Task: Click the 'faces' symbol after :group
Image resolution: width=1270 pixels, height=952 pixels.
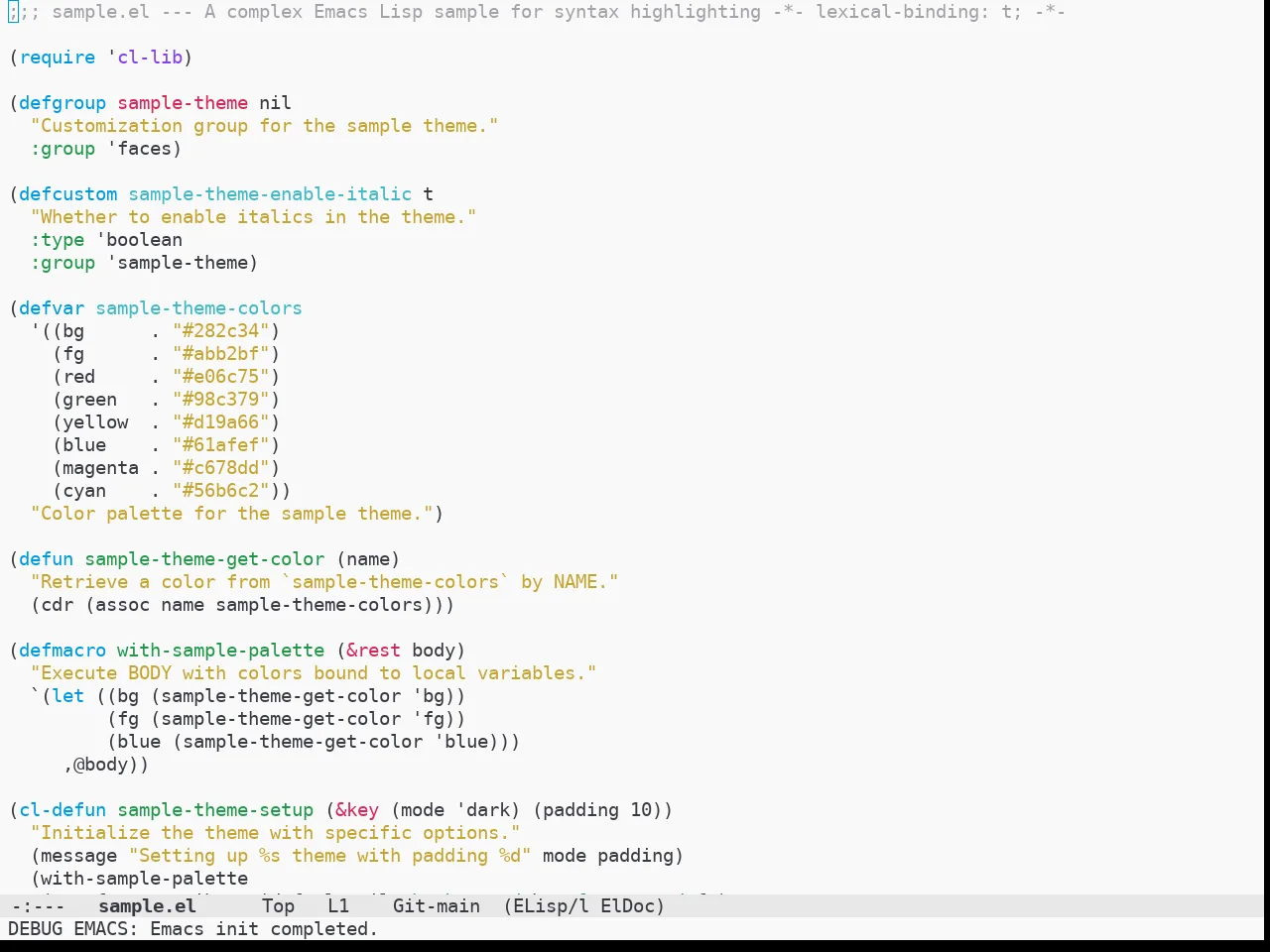Action: 145,149
